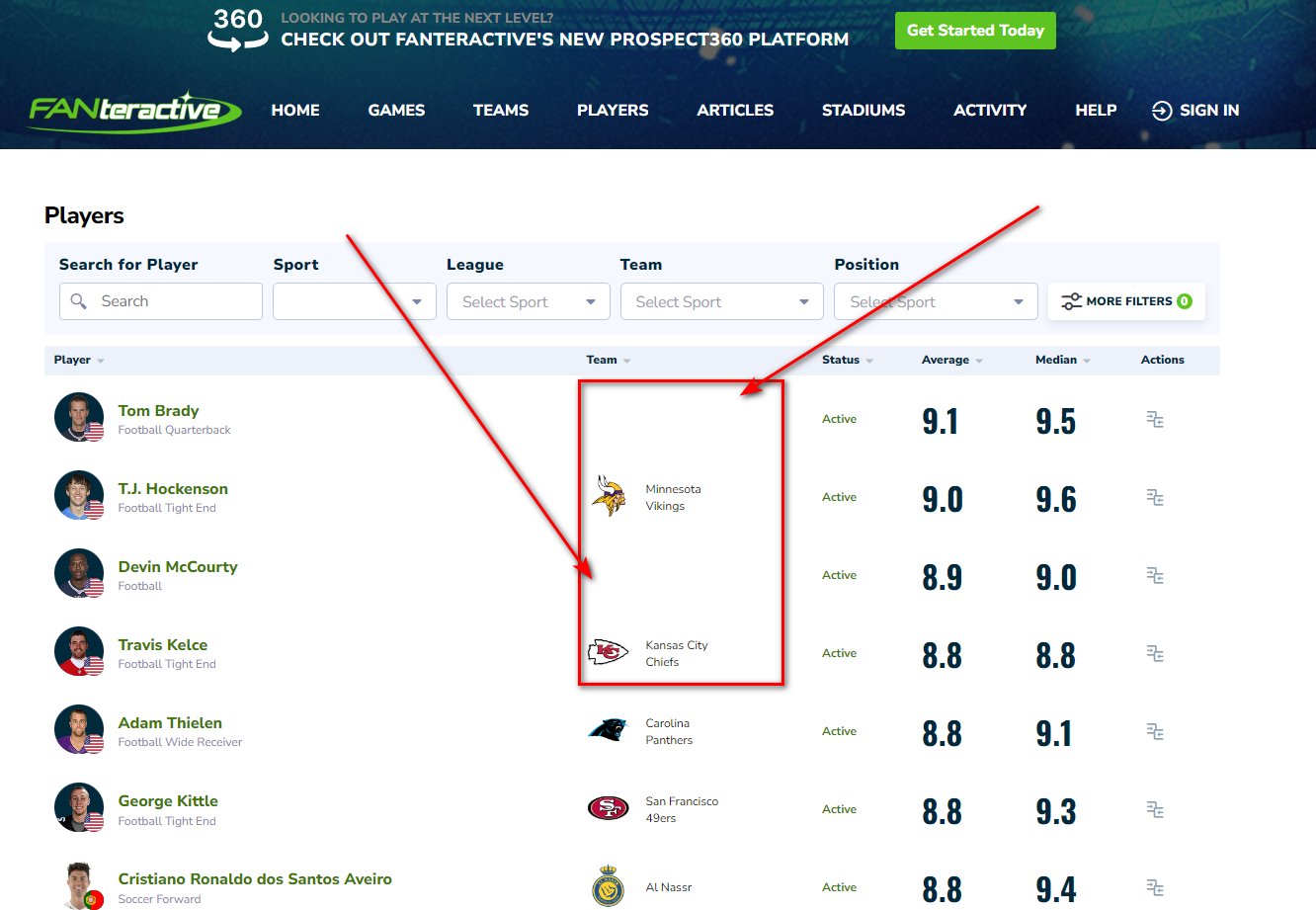The height and width of the screenshot is (910, 1316).
Task: Click Adam Thielen's avatar photo
Action: [79, 729]
